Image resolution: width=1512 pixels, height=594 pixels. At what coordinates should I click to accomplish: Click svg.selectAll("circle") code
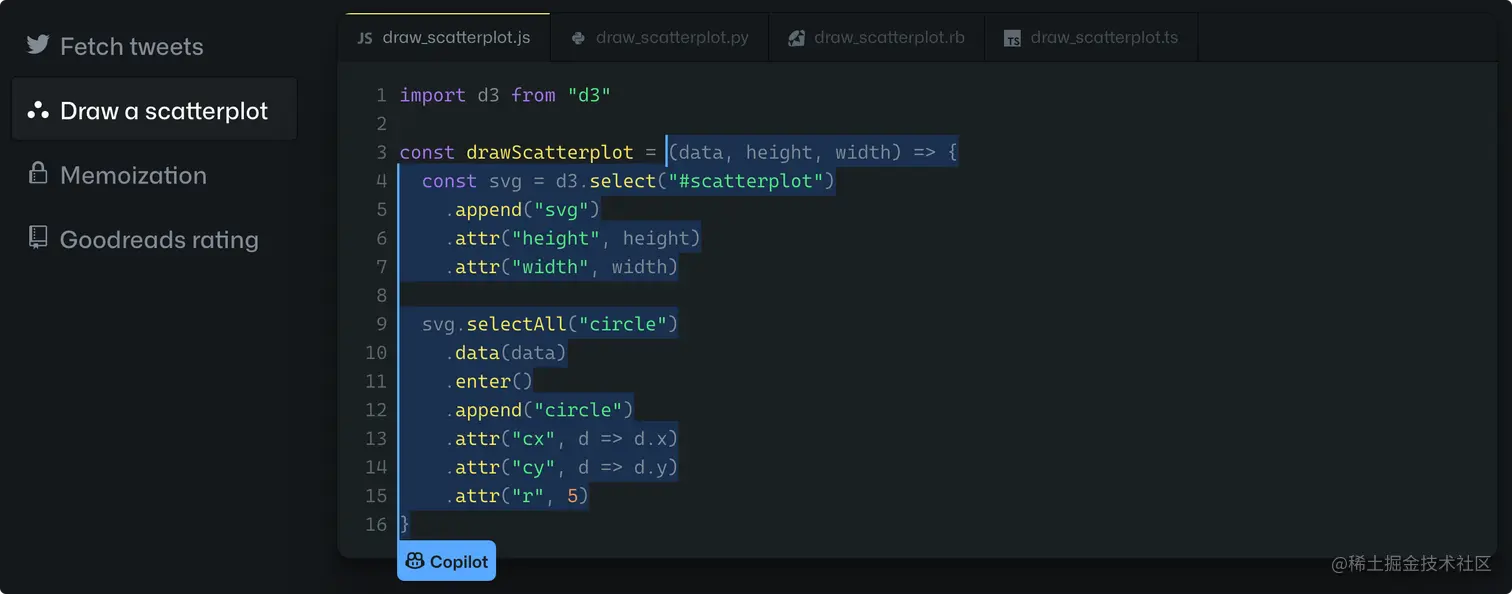[550, 324]
